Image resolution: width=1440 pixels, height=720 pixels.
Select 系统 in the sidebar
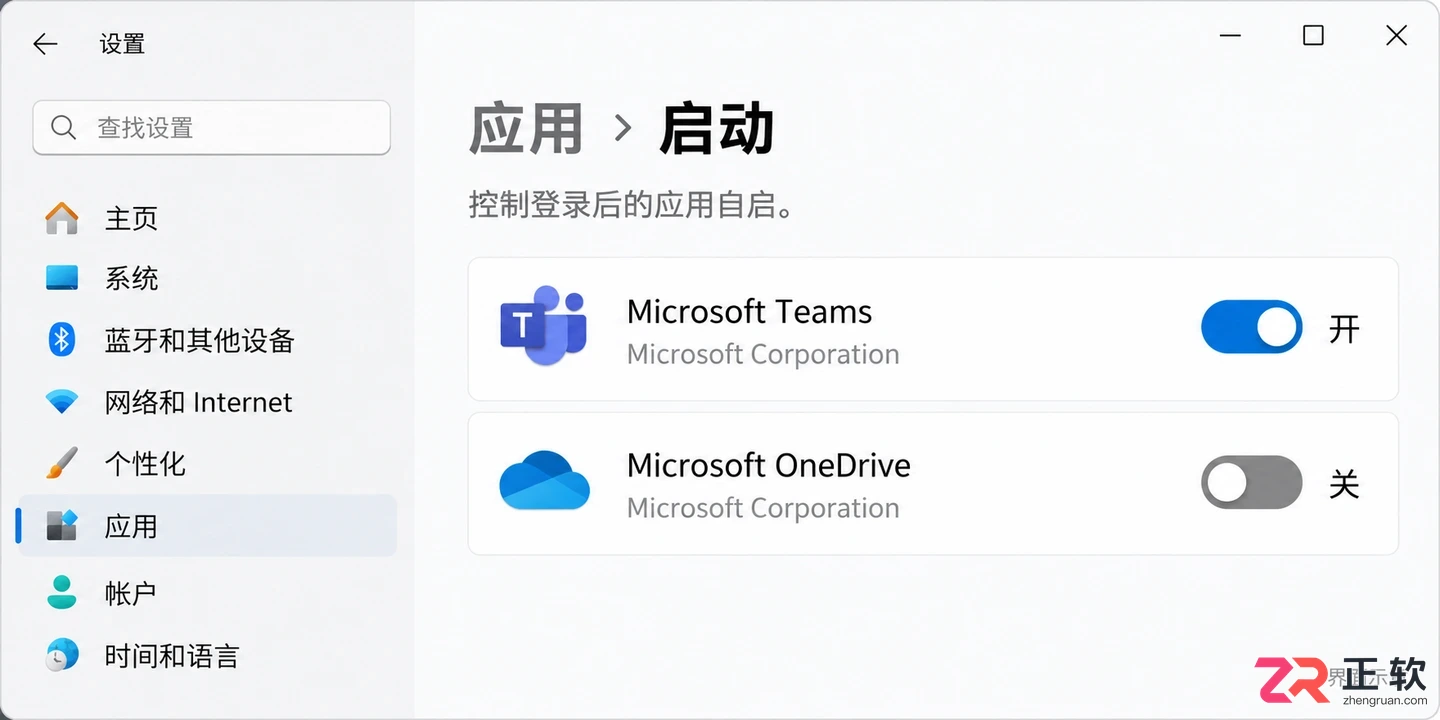(x=207, y=278)
